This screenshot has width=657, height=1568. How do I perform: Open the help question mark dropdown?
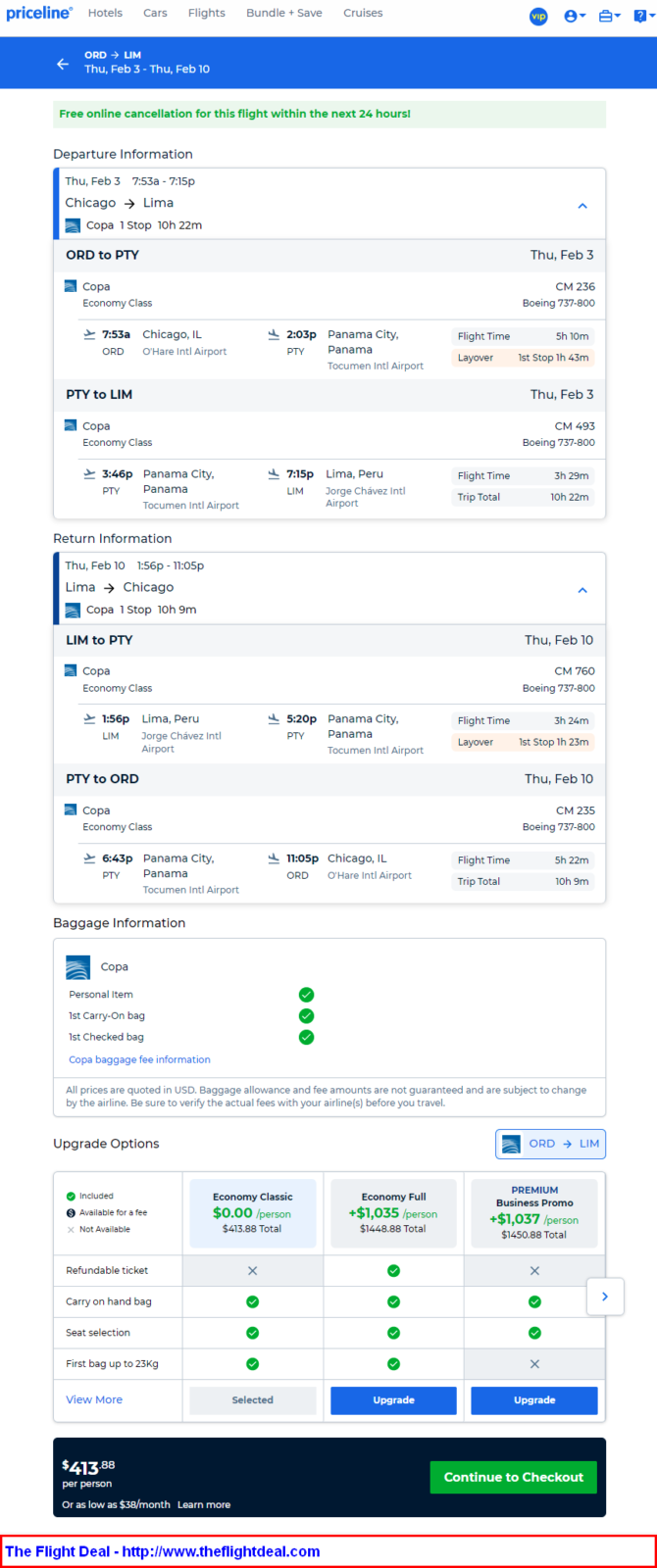[x=642, y=16]
